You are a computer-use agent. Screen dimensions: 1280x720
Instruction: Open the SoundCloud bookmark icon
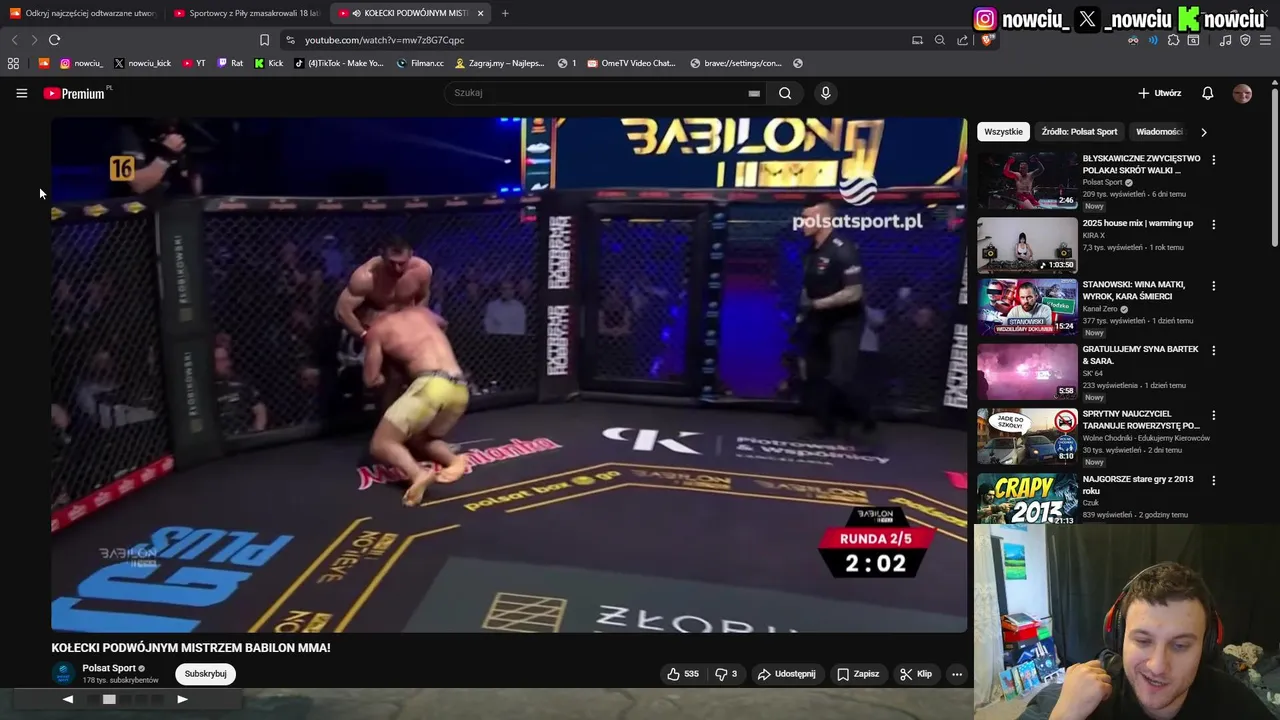pyautogui.click(x=44, y=63)
